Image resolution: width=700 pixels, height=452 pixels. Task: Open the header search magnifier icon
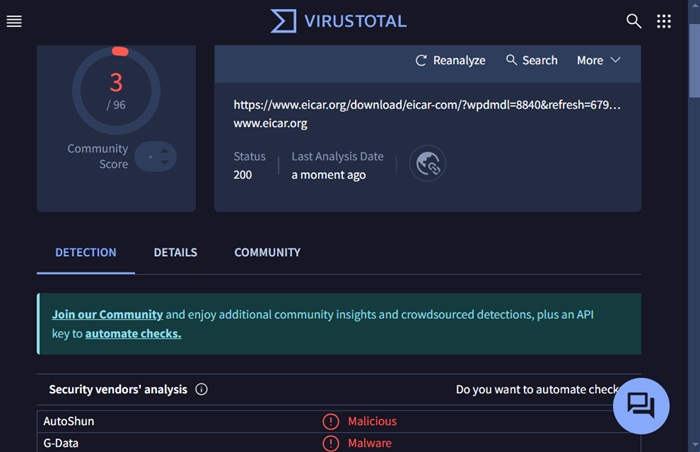pos(633,21)
